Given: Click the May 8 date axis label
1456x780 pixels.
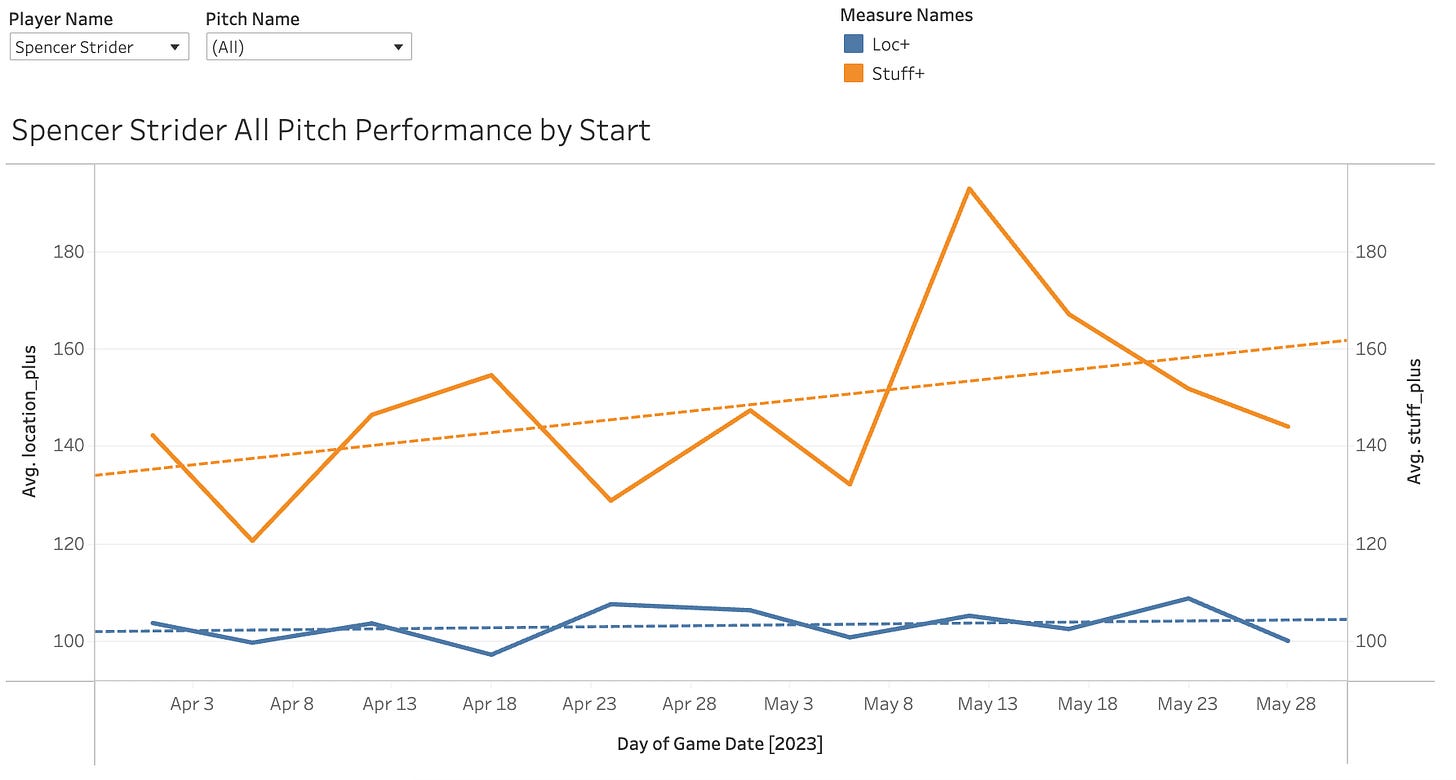Looking at the screenshot, I should click(888, 704).
